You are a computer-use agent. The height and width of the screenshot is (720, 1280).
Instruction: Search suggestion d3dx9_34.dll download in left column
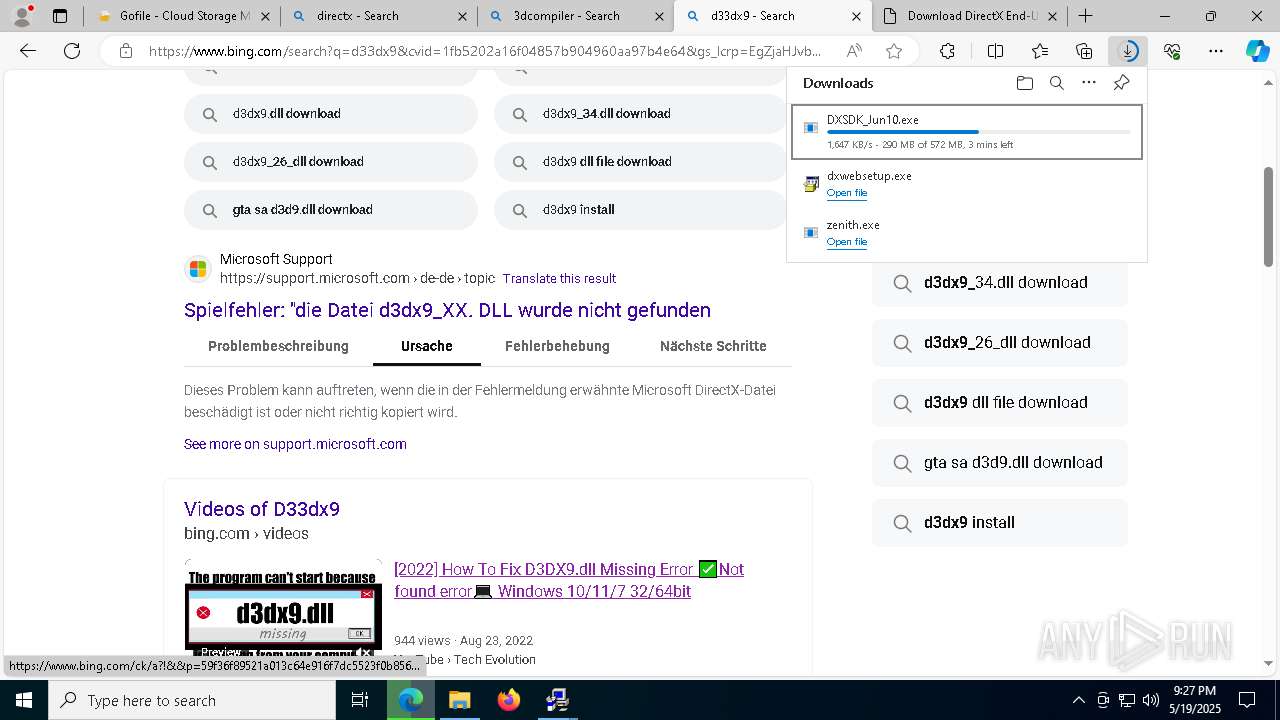coord(640,114)
